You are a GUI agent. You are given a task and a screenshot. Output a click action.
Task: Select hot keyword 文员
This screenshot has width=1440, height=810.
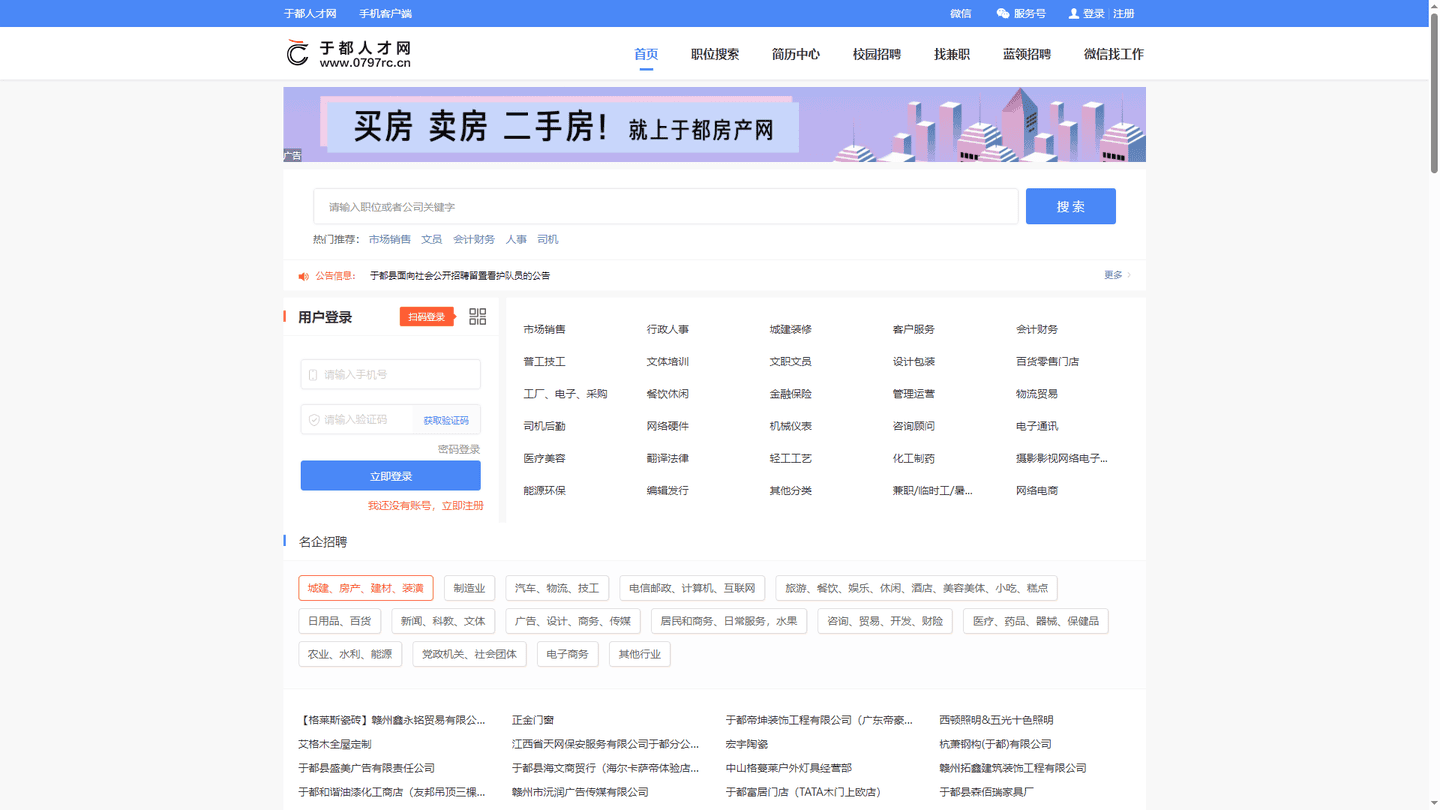(432, 240)
